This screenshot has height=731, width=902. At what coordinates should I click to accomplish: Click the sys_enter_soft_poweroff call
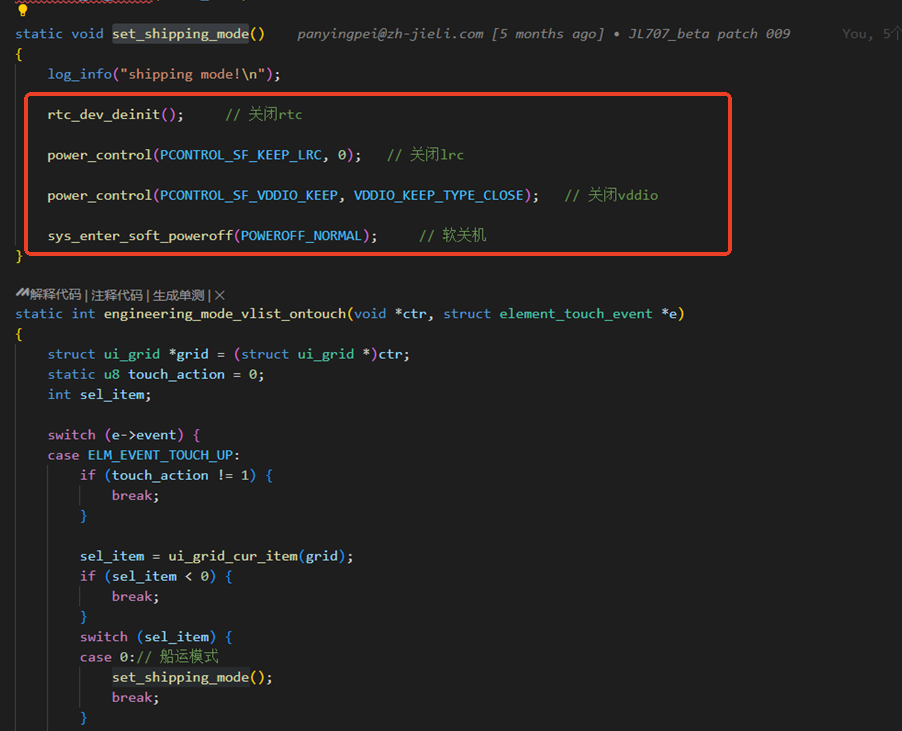pyautogui.click(x=140, y=236)
